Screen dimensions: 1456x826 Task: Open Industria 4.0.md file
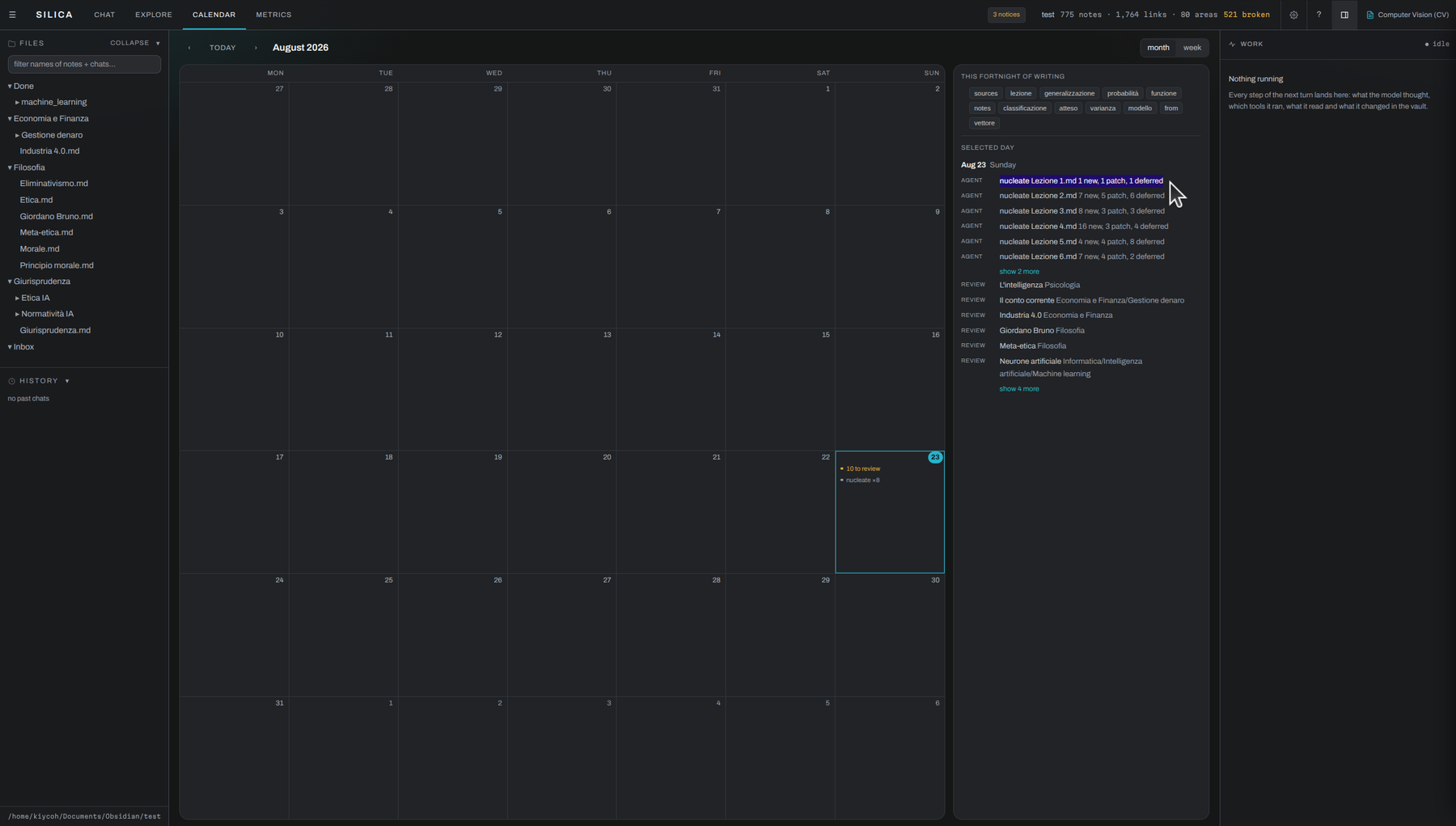[x=49, y=151]
